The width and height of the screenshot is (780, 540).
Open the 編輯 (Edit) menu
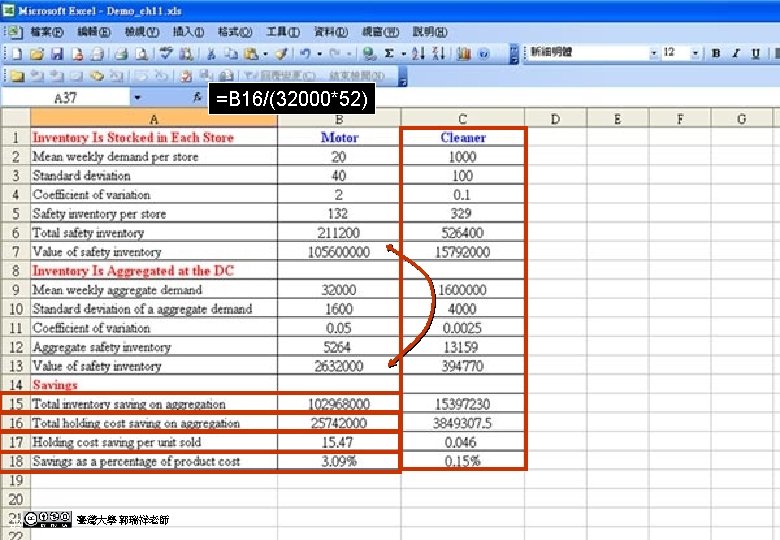[x=94, y=32]
